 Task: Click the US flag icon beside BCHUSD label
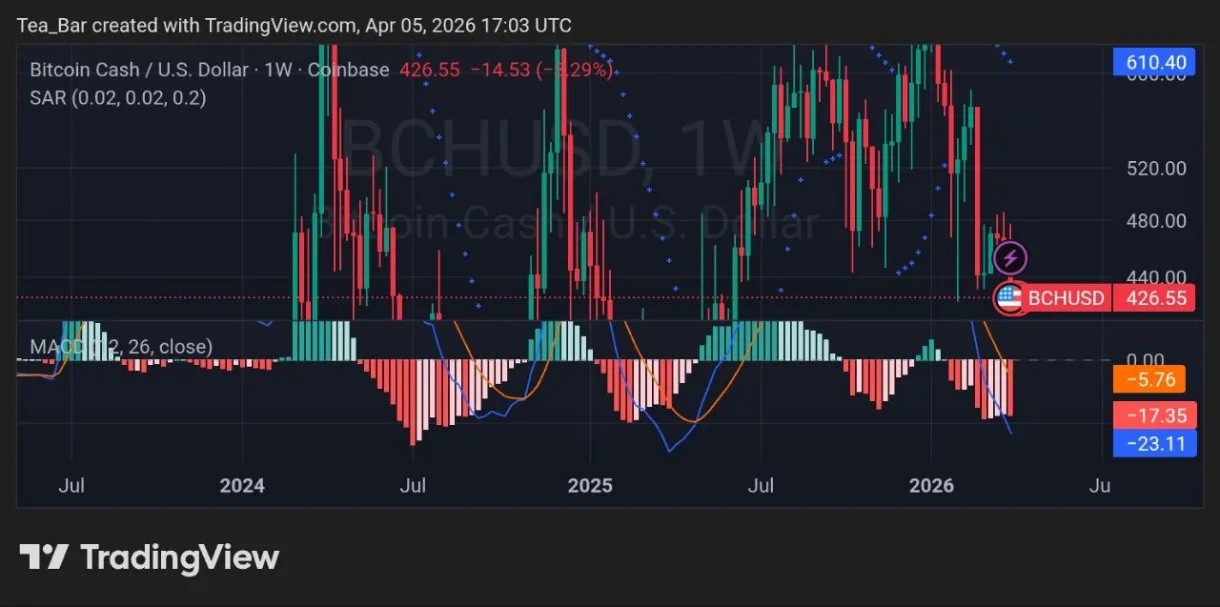click(1010, 298)
